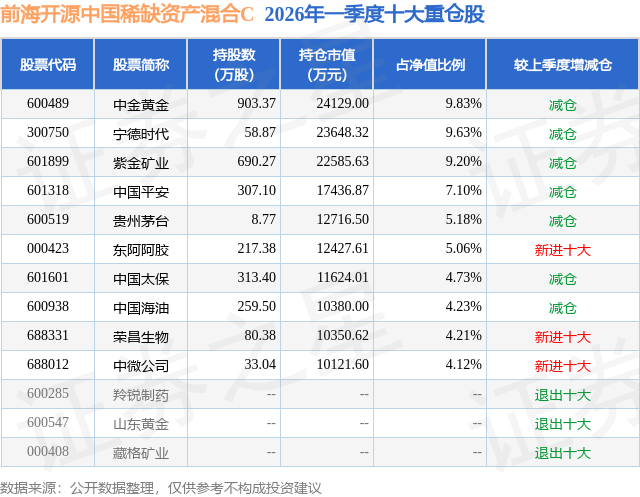Select the 股票代码 column header

click(x=48, y=64)
